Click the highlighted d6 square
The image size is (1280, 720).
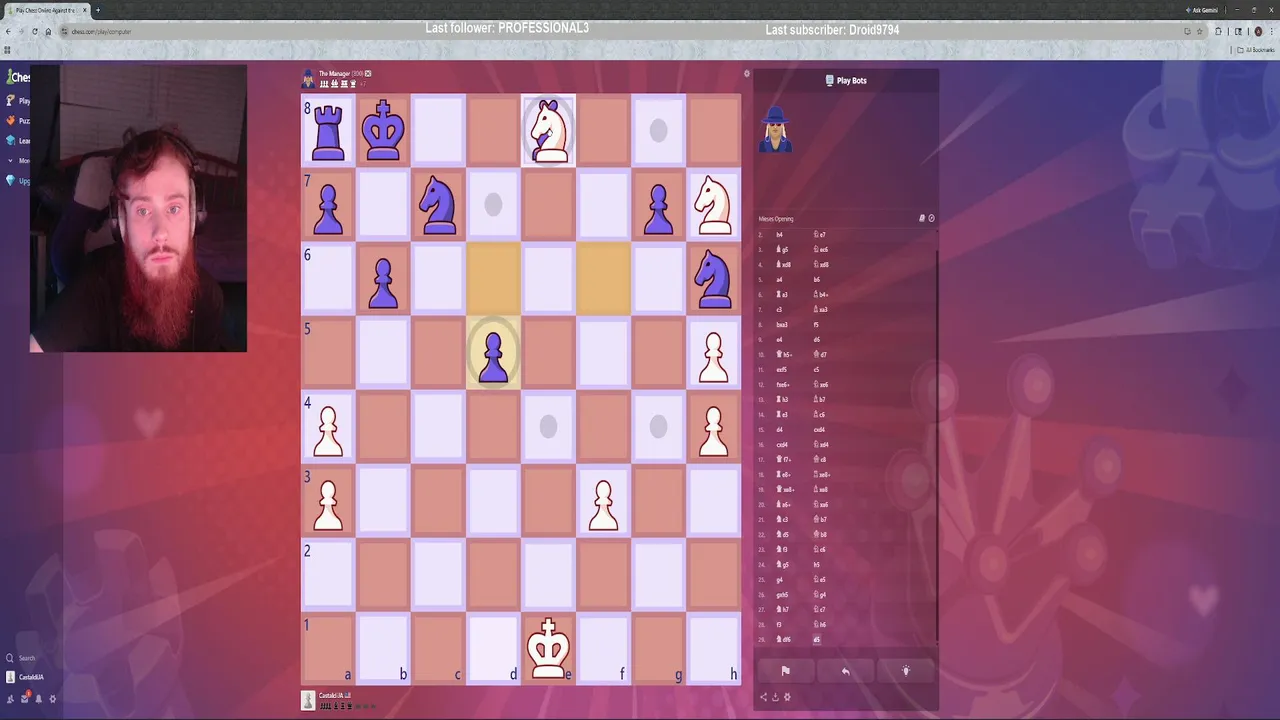point(493,279)
